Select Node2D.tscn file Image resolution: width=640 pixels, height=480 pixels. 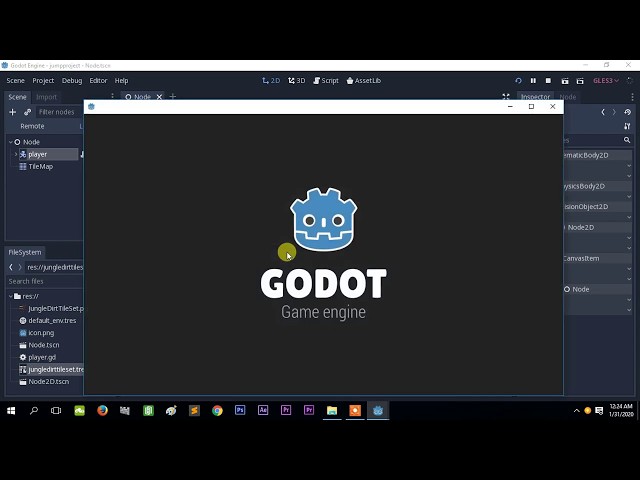click(48, 382)
